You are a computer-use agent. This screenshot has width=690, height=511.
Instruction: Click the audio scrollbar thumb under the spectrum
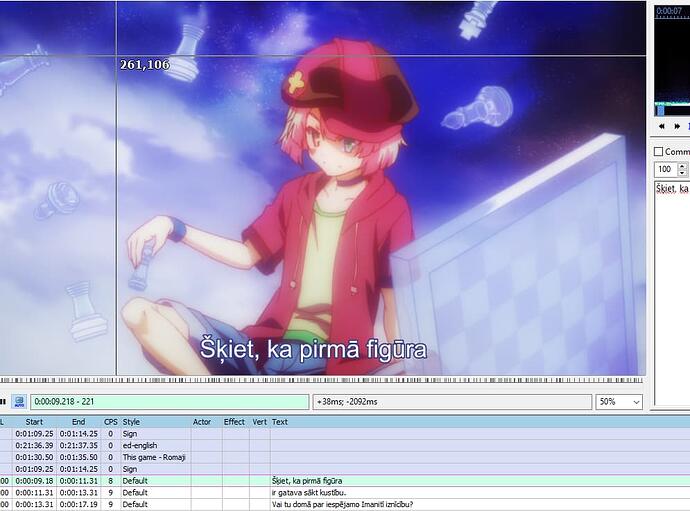660,109
